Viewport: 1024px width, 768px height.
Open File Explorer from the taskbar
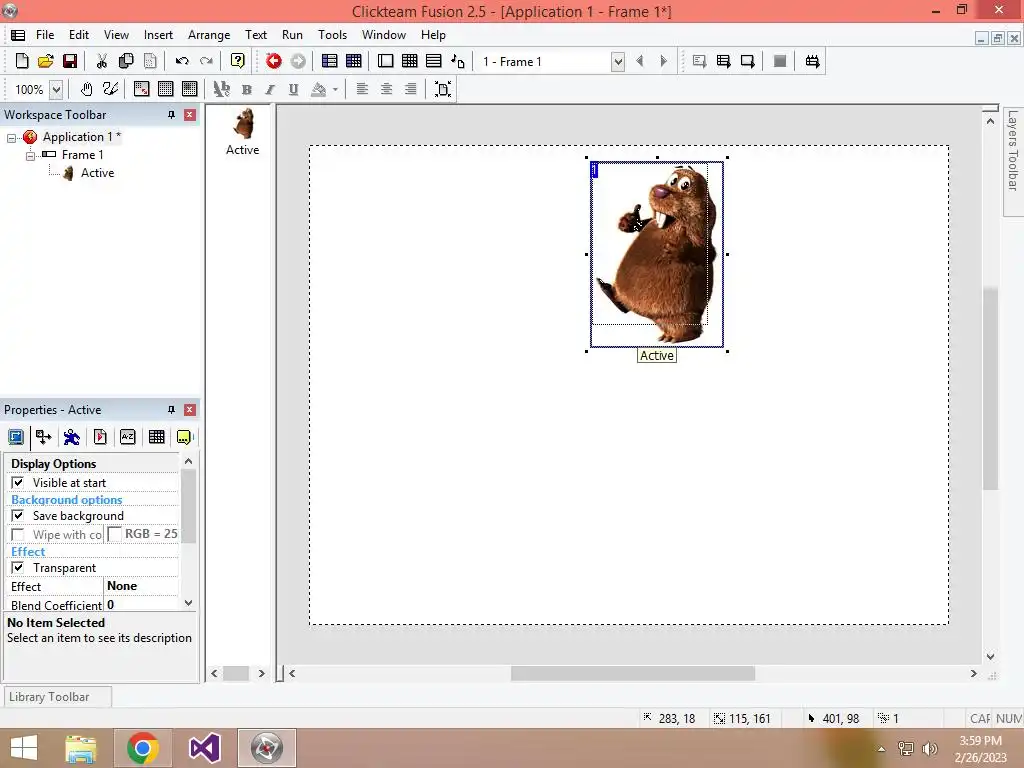click(x=81, y=748)
